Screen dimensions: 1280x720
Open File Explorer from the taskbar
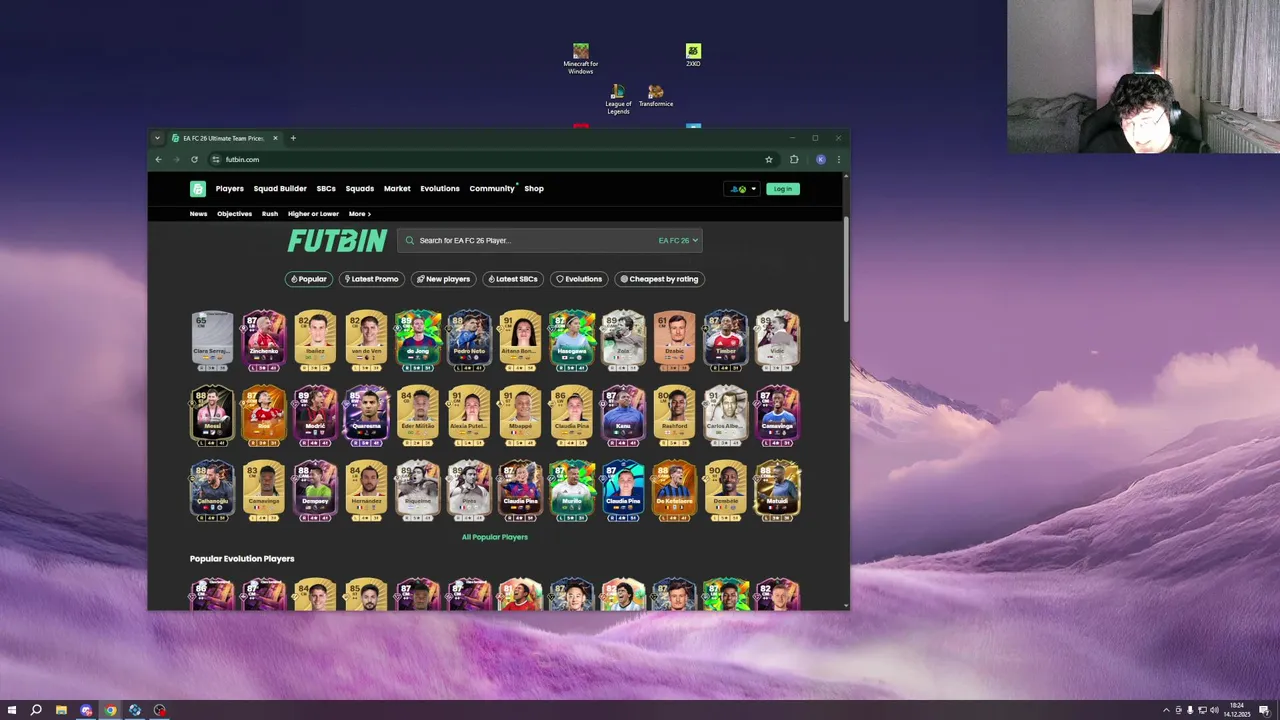pyautogui.click(x=61, y=710)
